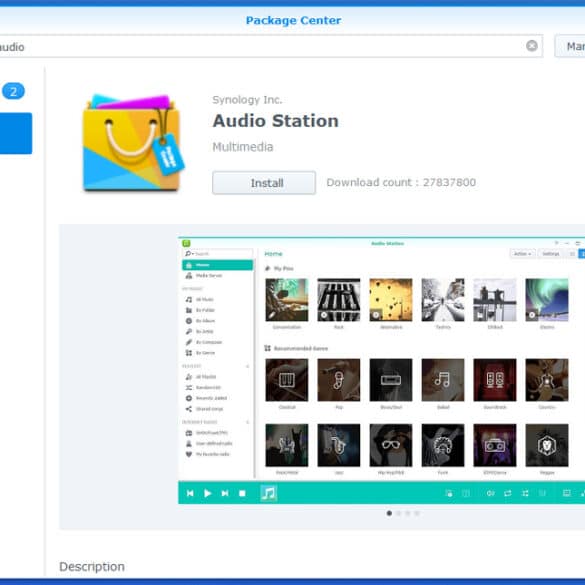Show the fourth preview screenshot via carousel dot
Viewport: 585px width, 585px height.
click(x=417, y=513)
